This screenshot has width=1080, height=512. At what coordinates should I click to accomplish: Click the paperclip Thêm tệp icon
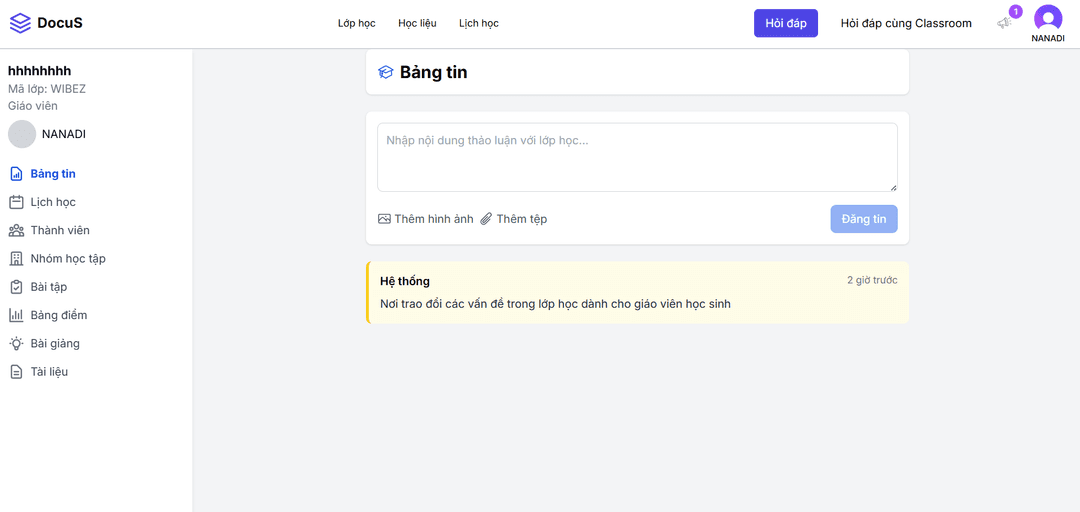(x=486, y=219)
